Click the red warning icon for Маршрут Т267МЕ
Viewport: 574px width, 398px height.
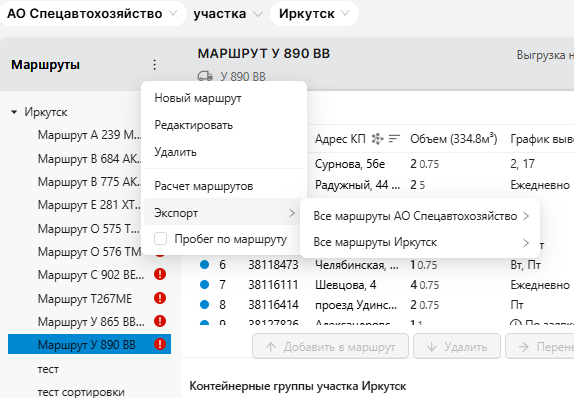coord(160,298)
